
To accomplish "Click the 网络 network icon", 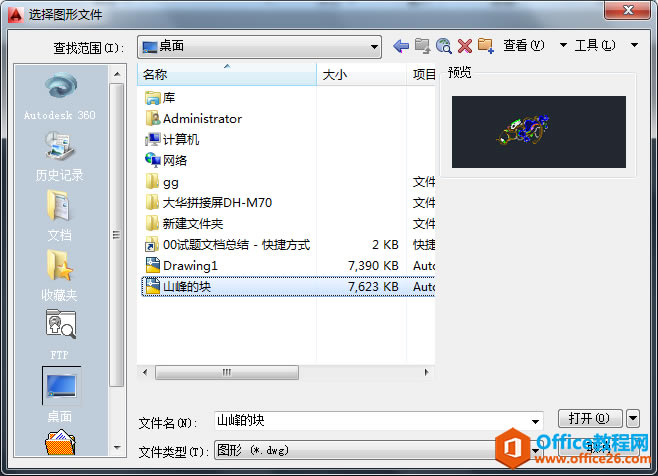I will click(x=153, y=160).
